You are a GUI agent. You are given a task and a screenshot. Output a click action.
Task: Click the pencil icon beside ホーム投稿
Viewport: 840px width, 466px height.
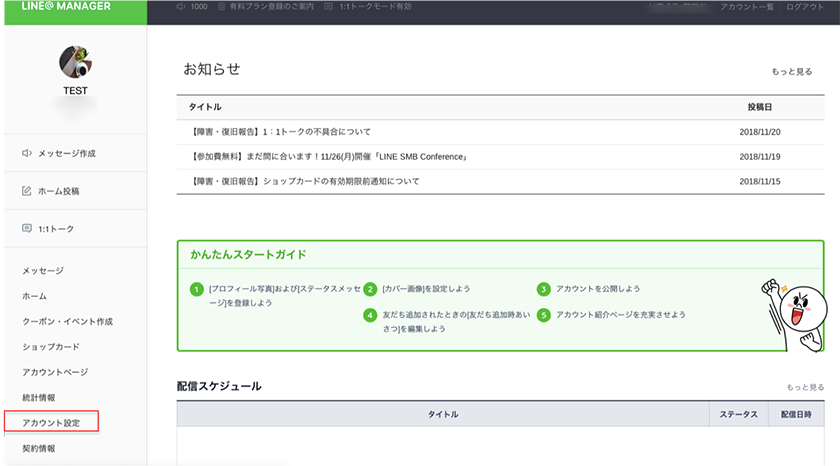27,191
